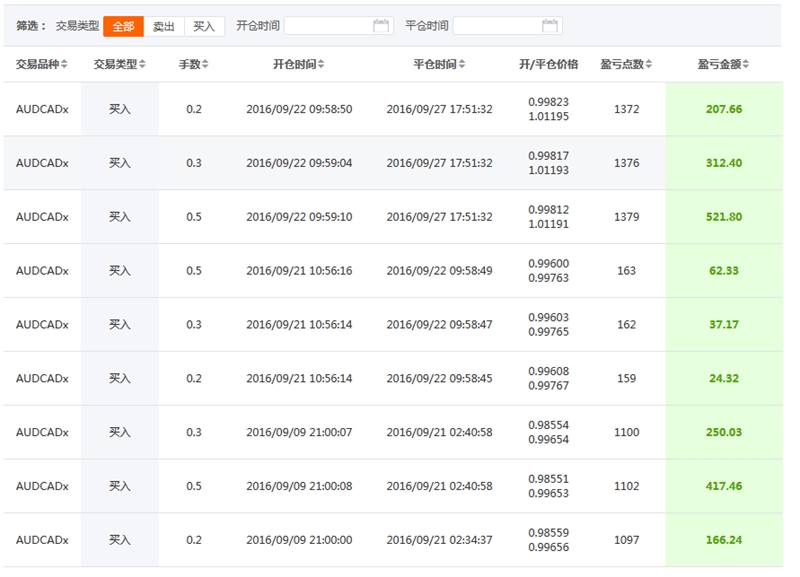Click open price 0.99823

tap(548, 102)
